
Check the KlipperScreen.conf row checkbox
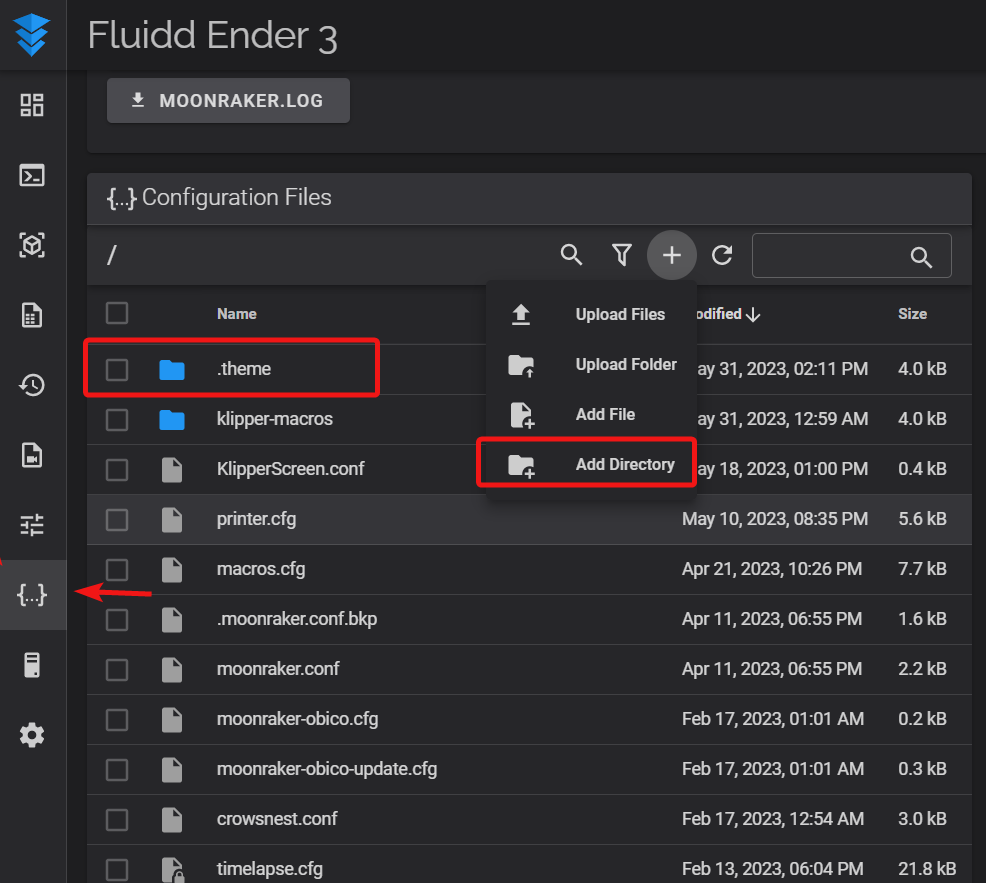pos(117,469)
